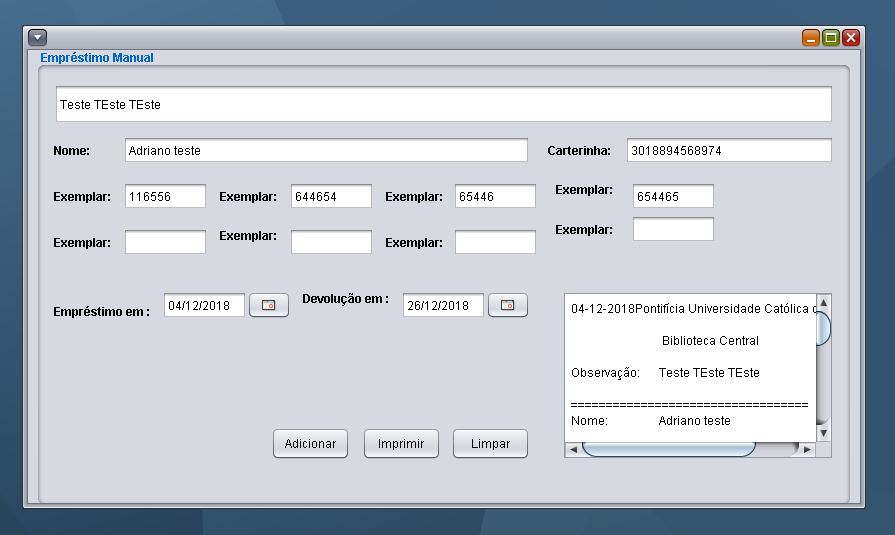Viewport: 895px width, 535px height.
Task: Click the preview scroll down arrow
Action: click(823, 433)
